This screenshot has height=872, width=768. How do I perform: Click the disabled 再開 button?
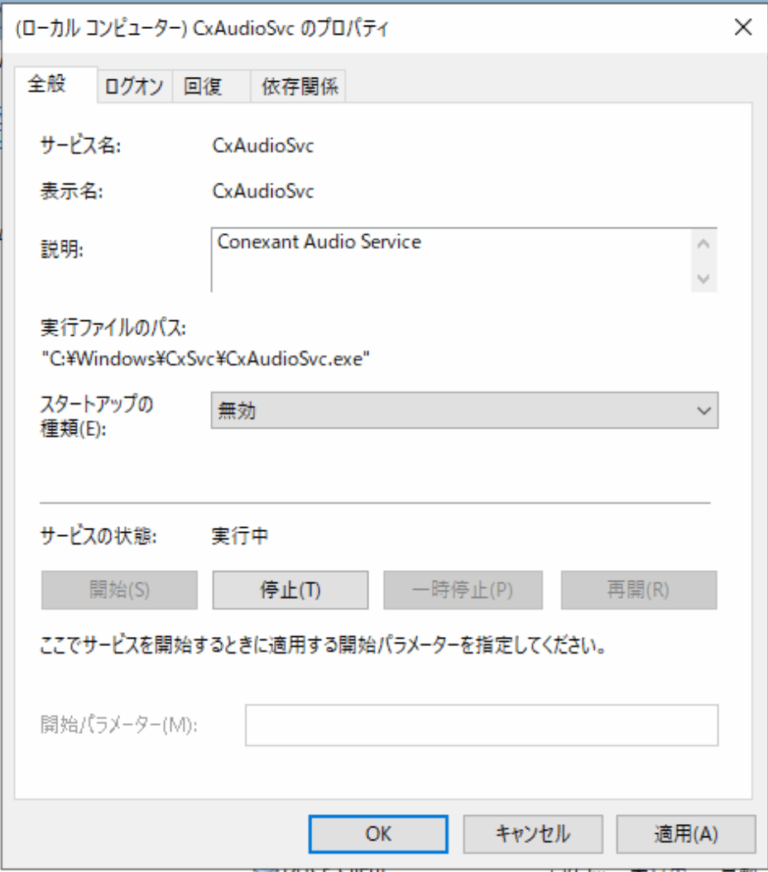(x=638, y=589)
